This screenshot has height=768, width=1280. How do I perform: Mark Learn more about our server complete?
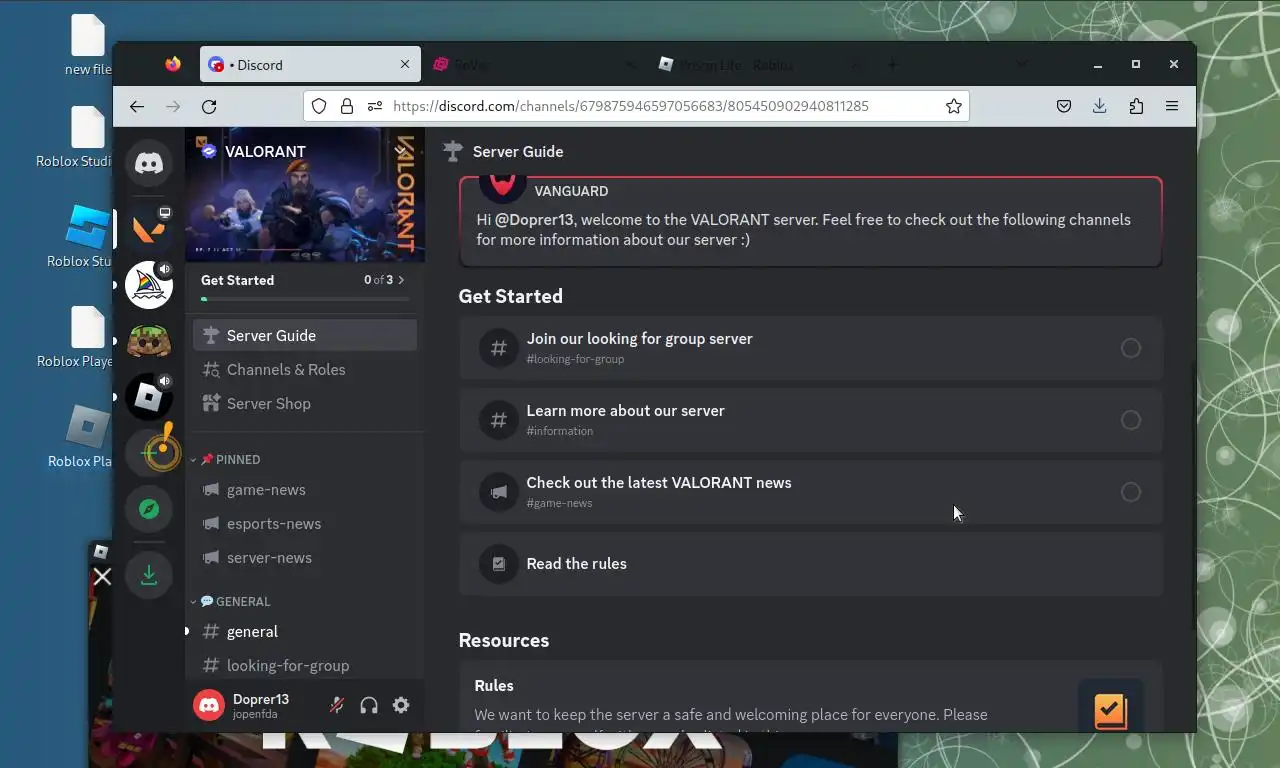click(1130, 420)
